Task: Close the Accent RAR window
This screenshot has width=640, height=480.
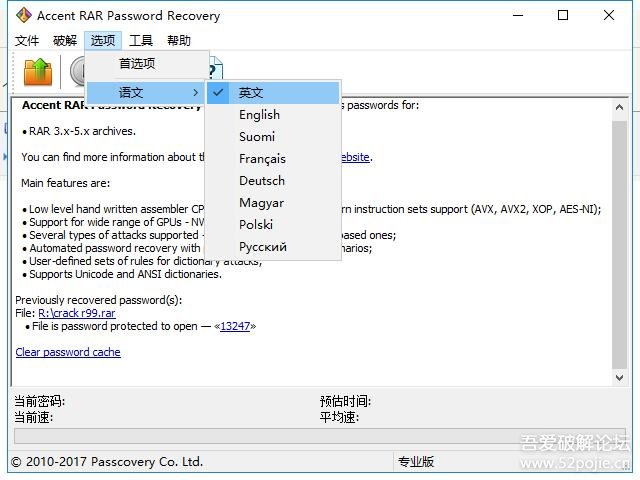Action: coord(609,16)
